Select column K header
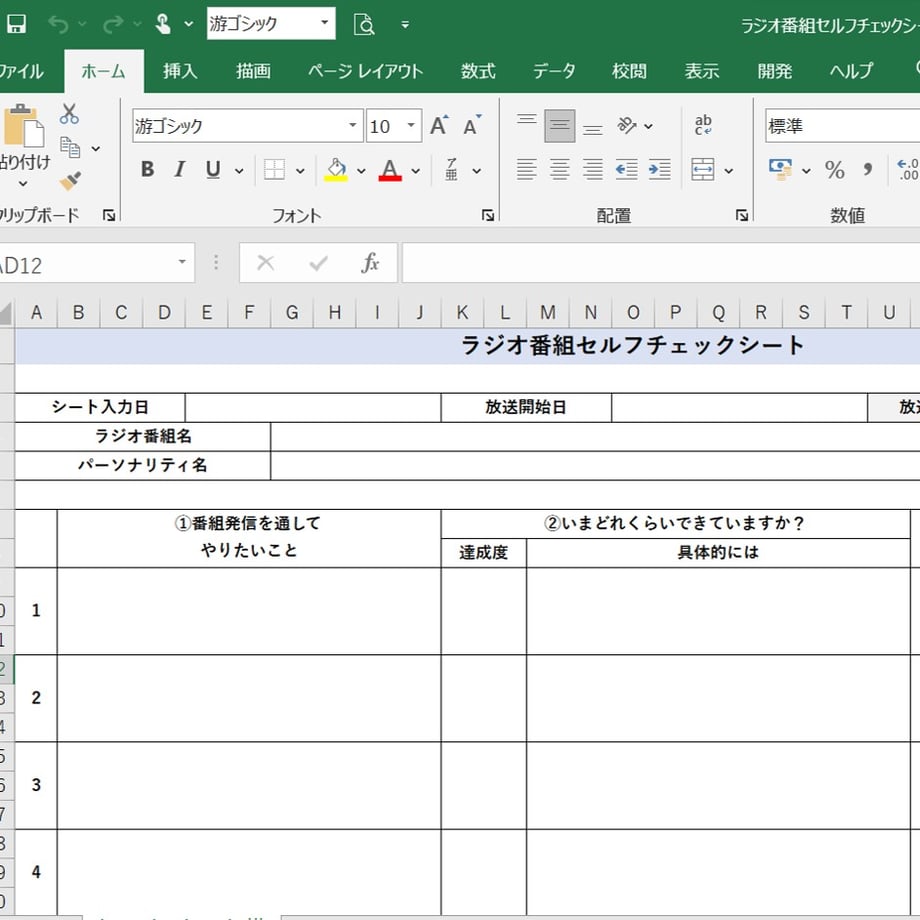 tap(462, 312)
